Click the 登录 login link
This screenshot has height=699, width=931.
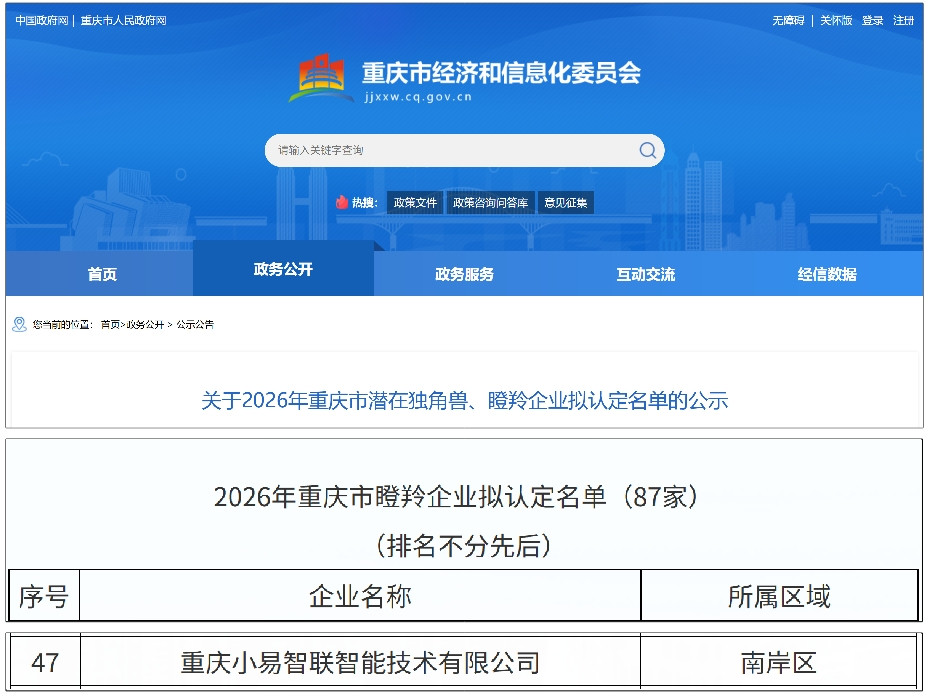click(x=872, y=20)
